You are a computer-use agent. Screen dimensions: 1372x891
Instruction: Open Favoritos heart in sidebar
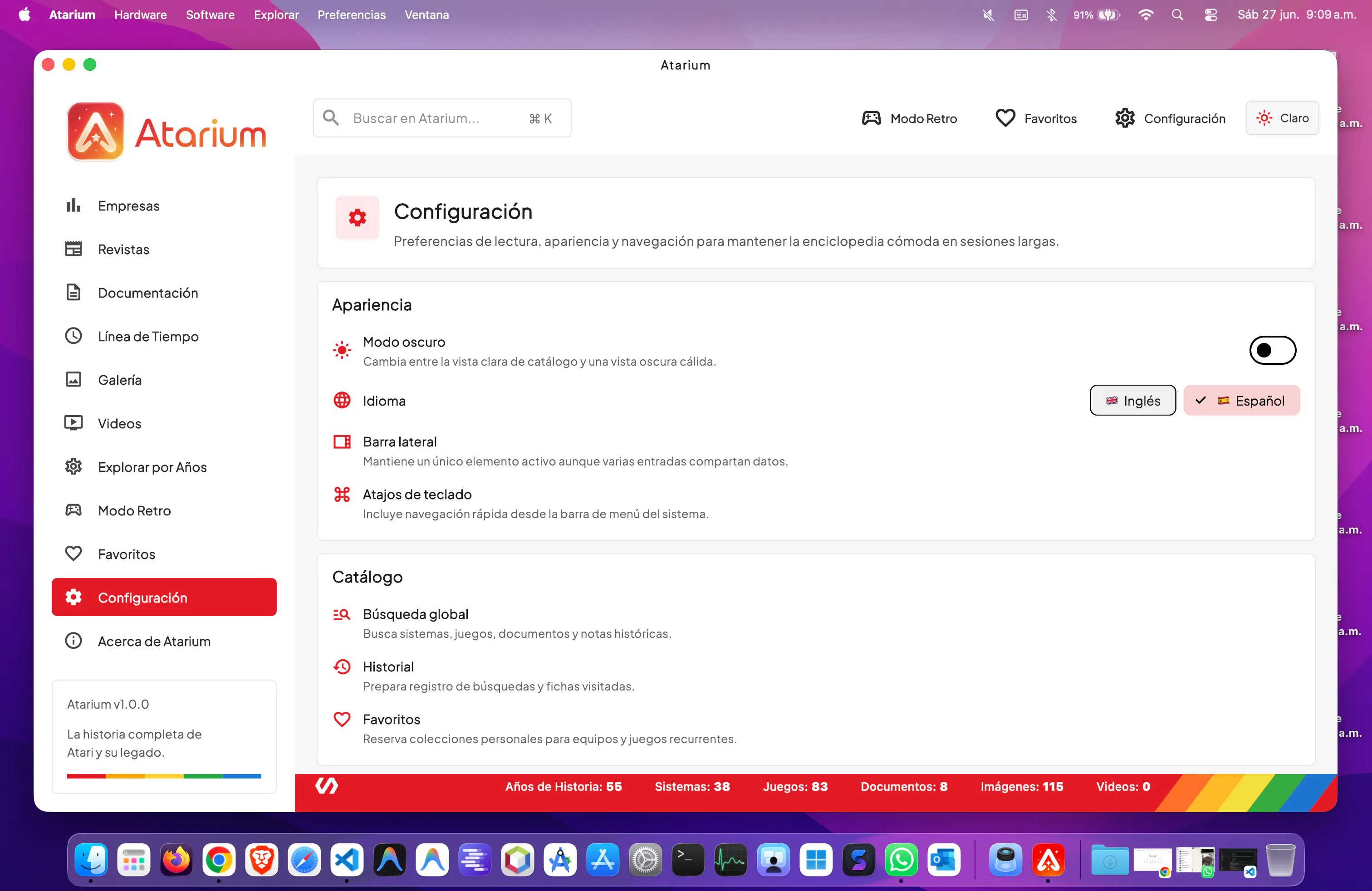point(73,554)
